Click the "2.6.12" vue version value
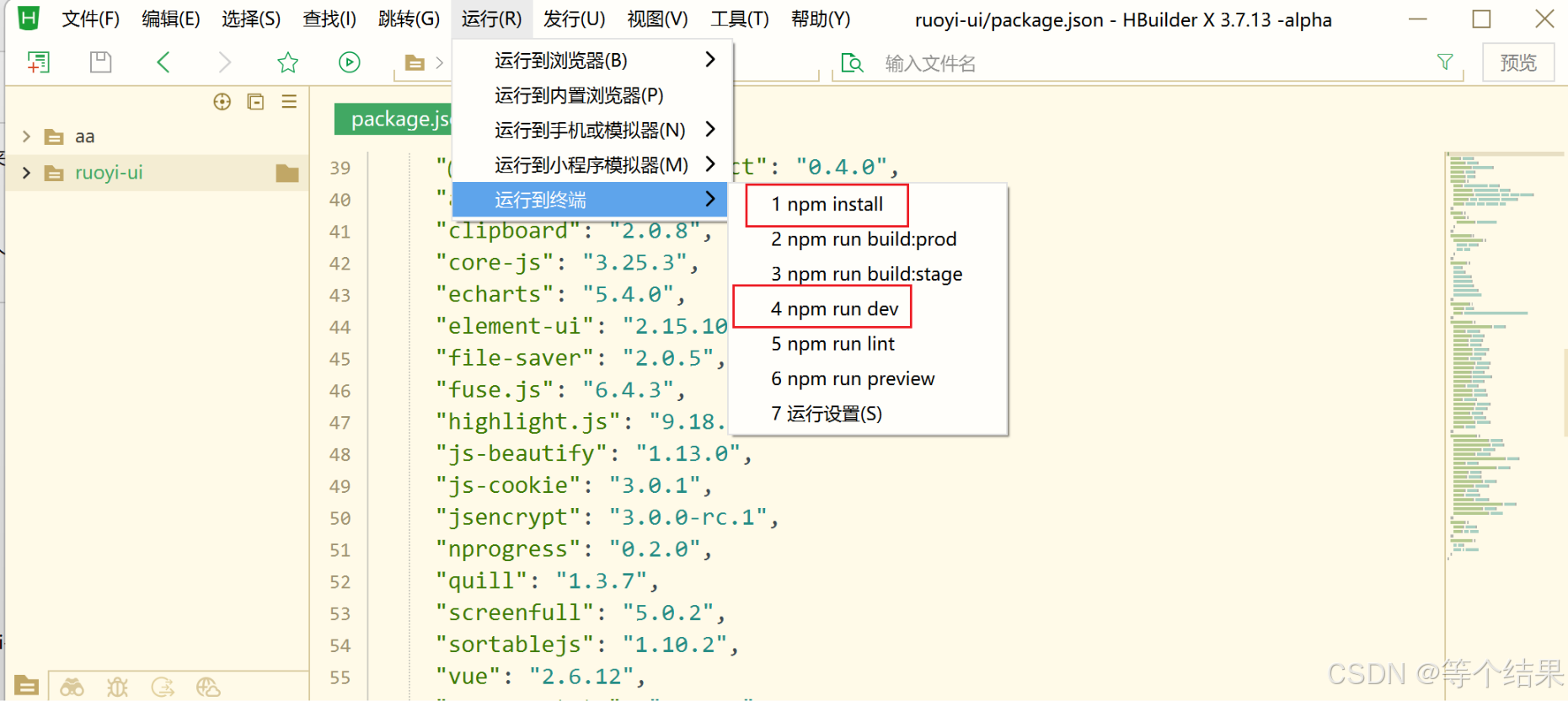The image size is (1568, 701). [x=581, y=677]
